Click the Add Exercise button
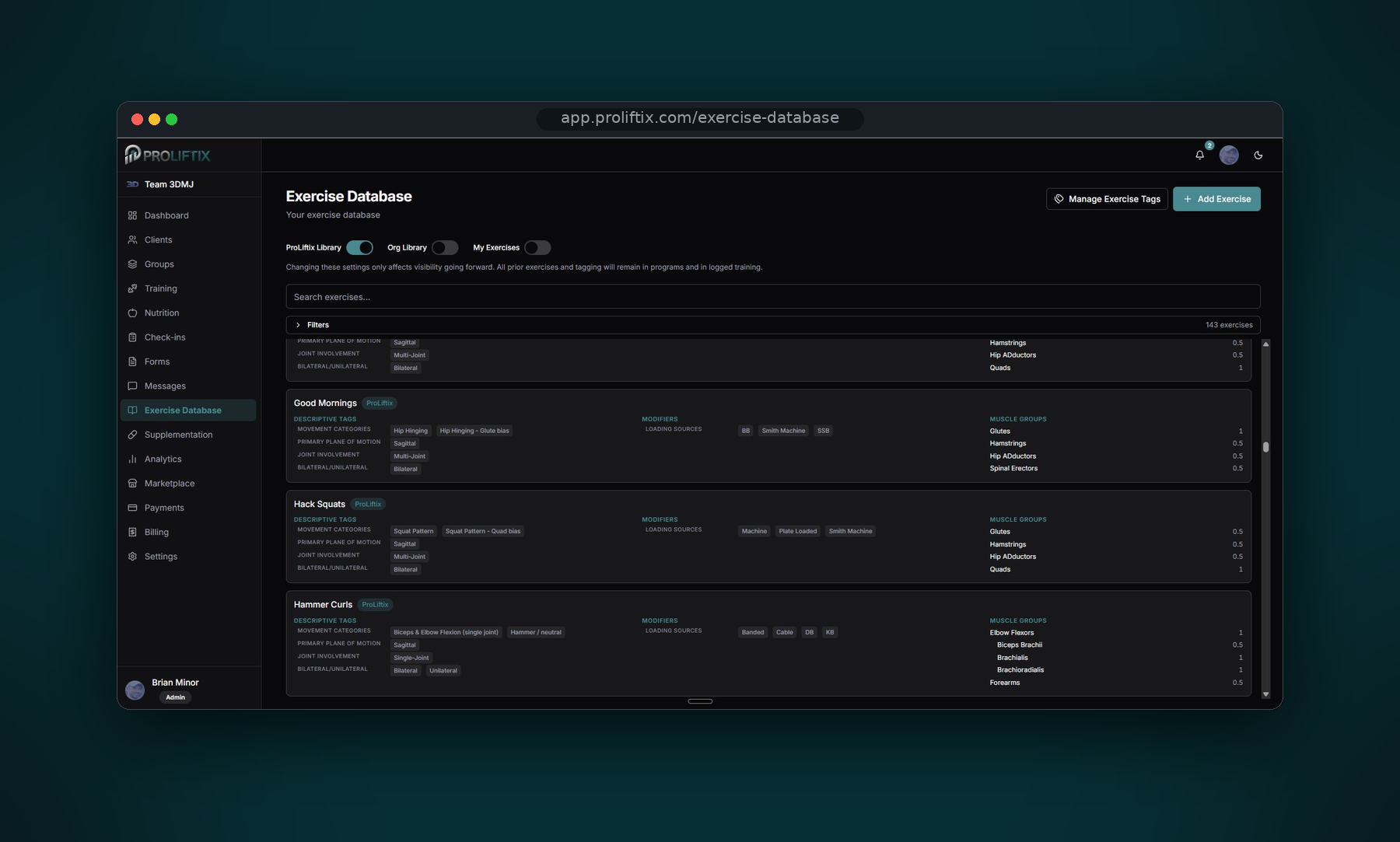The width and height of the screenshot is (1400, 842). (1216, 199)
